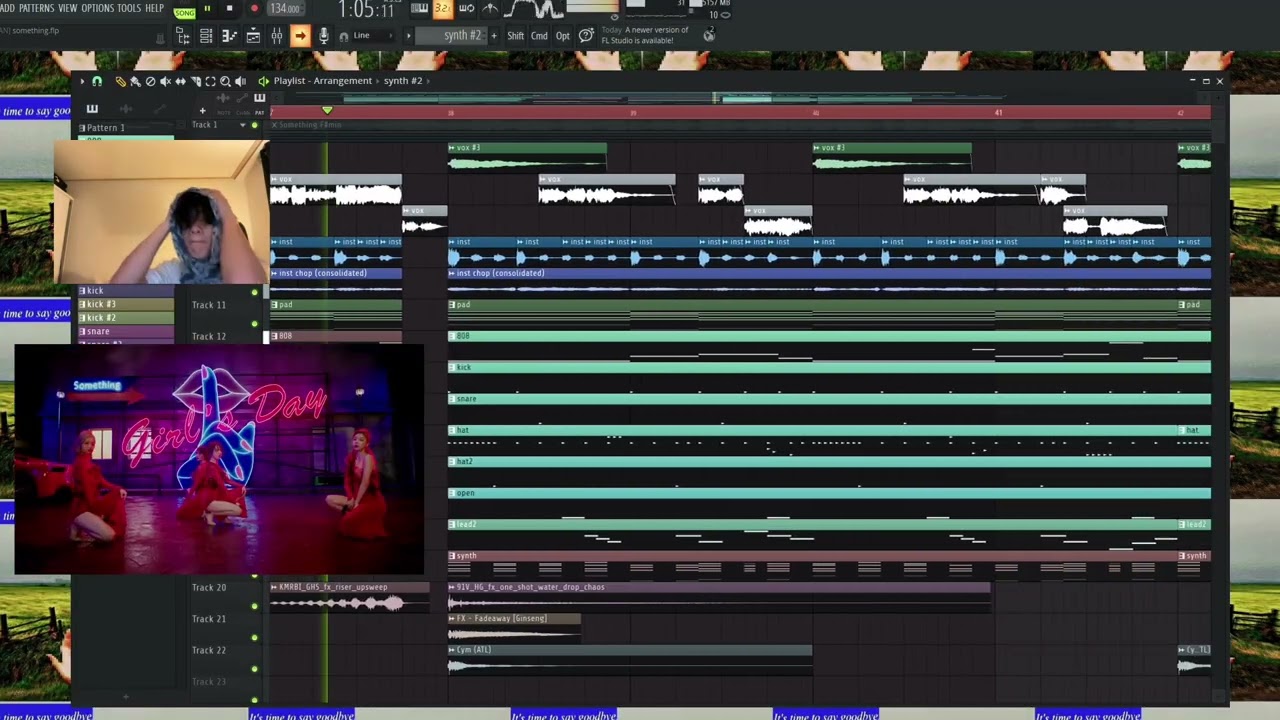
Task: Select the 'kick #3' pattern in picker
Action: click(126, 304)
